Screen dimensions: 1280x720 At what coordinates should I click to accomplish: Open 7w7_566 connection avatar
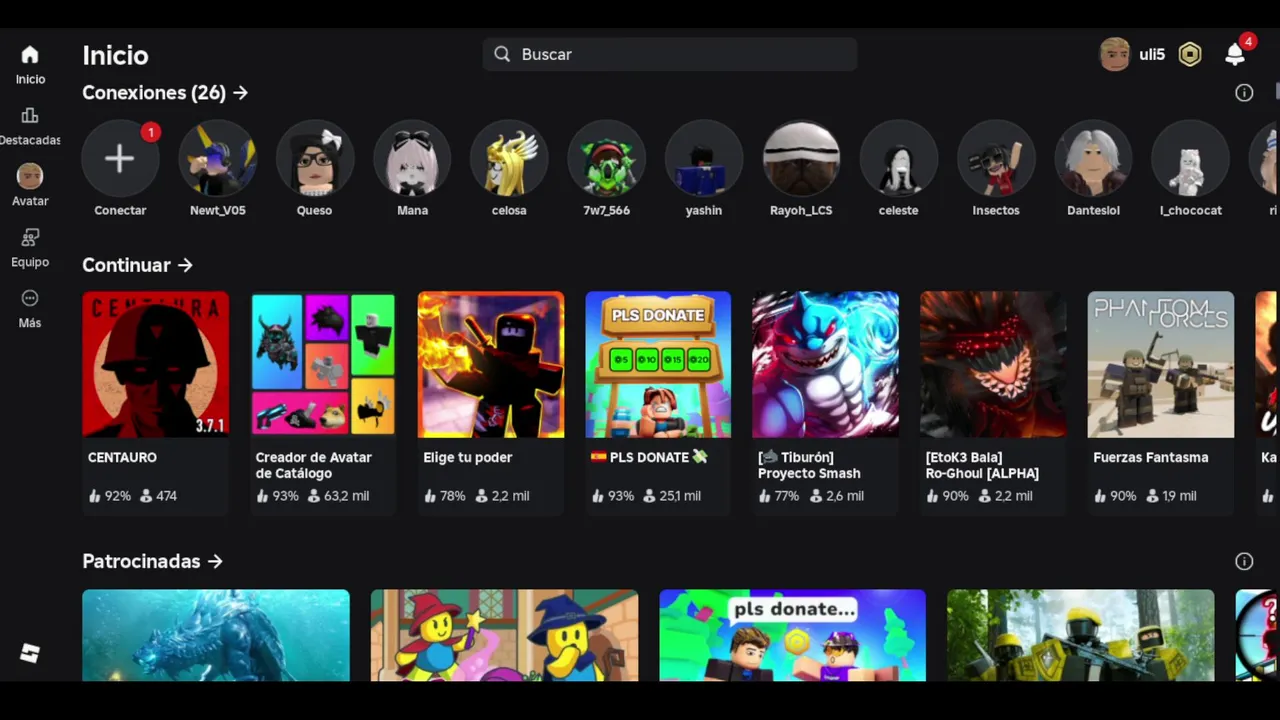[606, 158]
